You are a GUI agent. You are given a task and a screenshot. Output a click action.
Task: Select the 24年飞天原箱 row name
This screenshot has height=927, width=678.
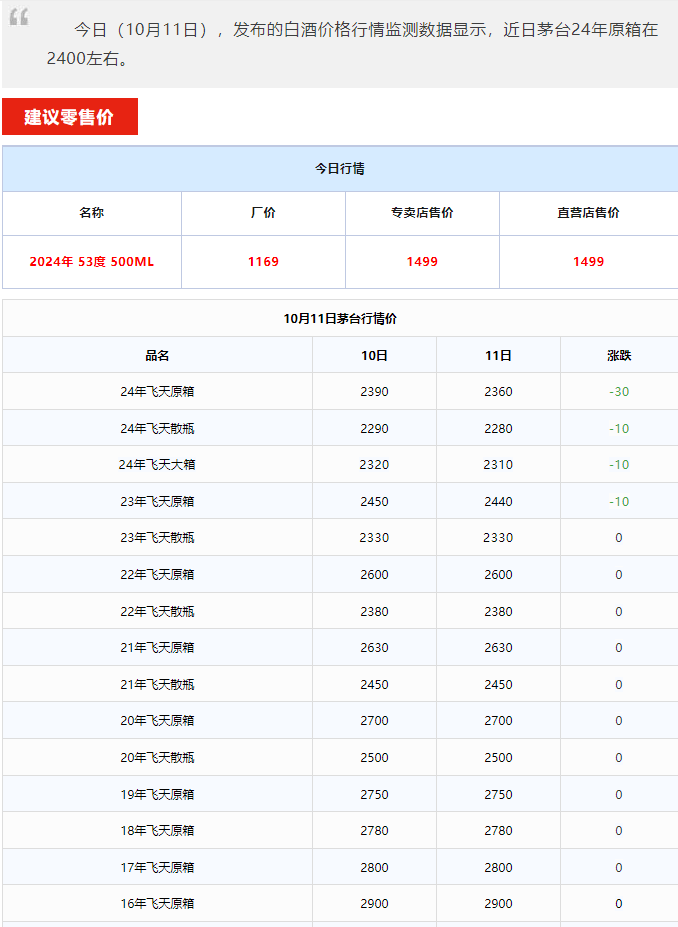[x=157, y=392]
